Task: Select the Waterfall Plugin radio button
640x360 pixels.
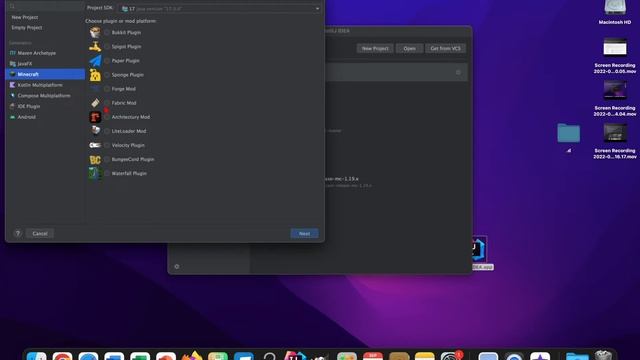Action: pyautogui.click(x=107, y=173)
